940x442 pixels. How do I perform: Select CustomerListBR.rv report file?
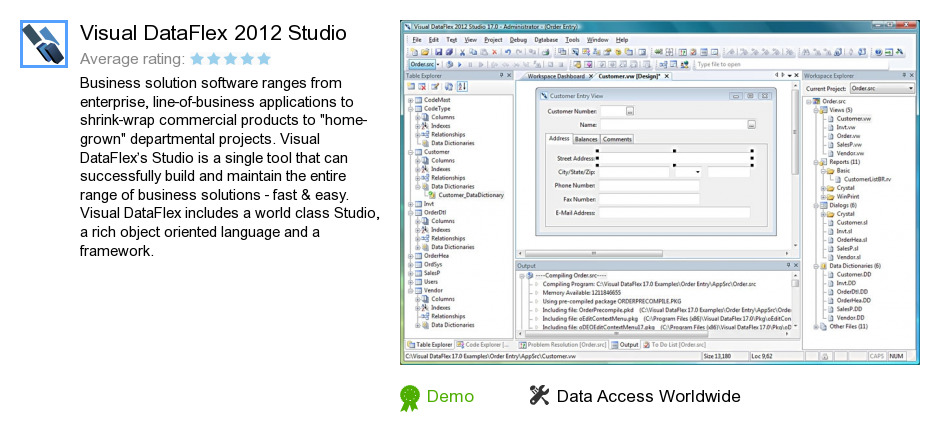[867, 179]
